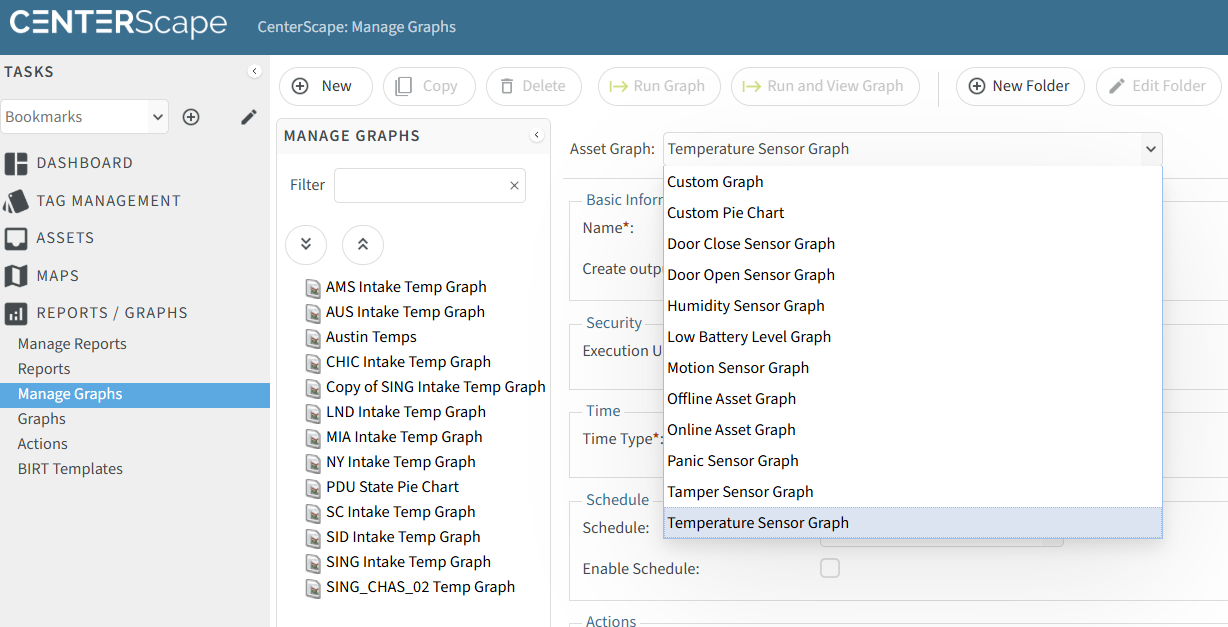Click the Run Graph button
This screenshot has width=1228, height=627.
point(658,86)
